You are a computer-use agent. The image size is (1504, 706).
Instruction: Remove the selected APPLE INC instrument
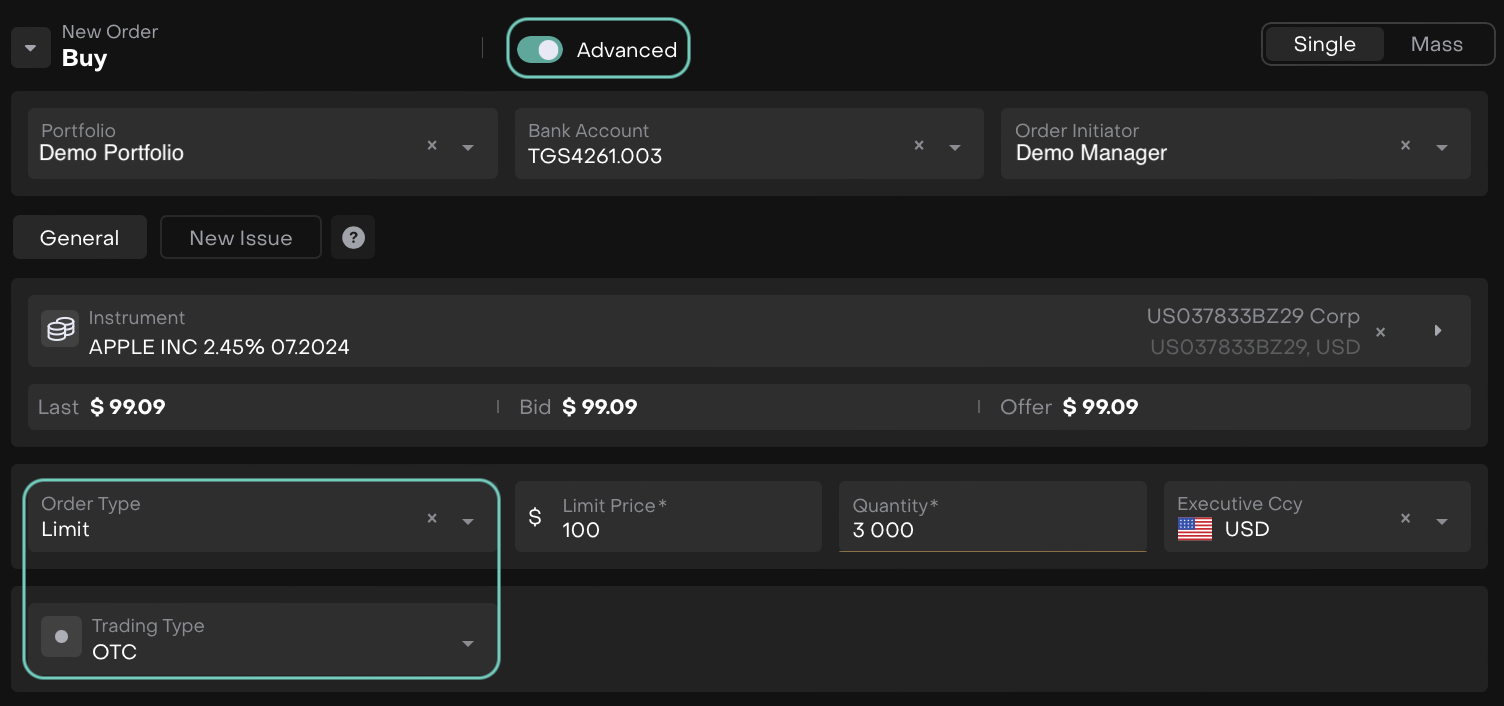pos(1380,332)
